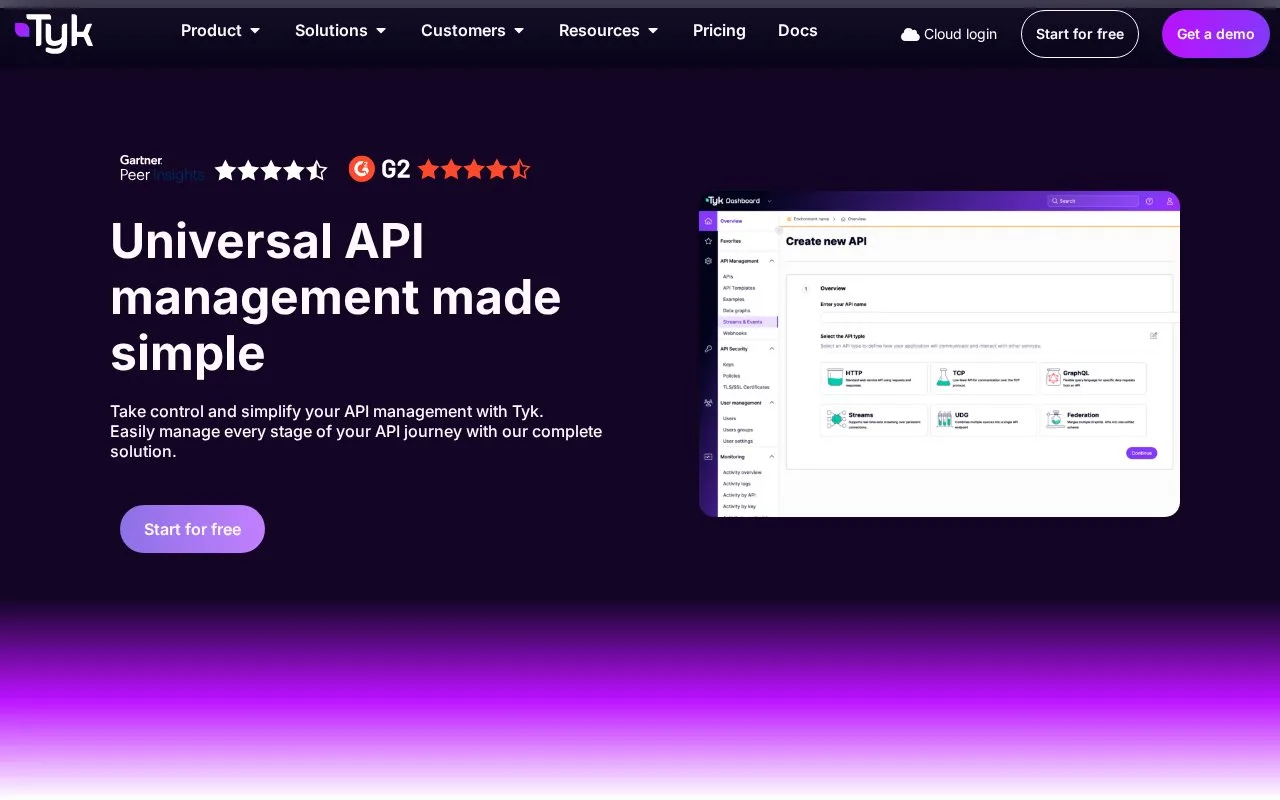Select "Webhooks" in the preview sidebar
Viewport: 1280px width, 800px height.
[735, 333]
